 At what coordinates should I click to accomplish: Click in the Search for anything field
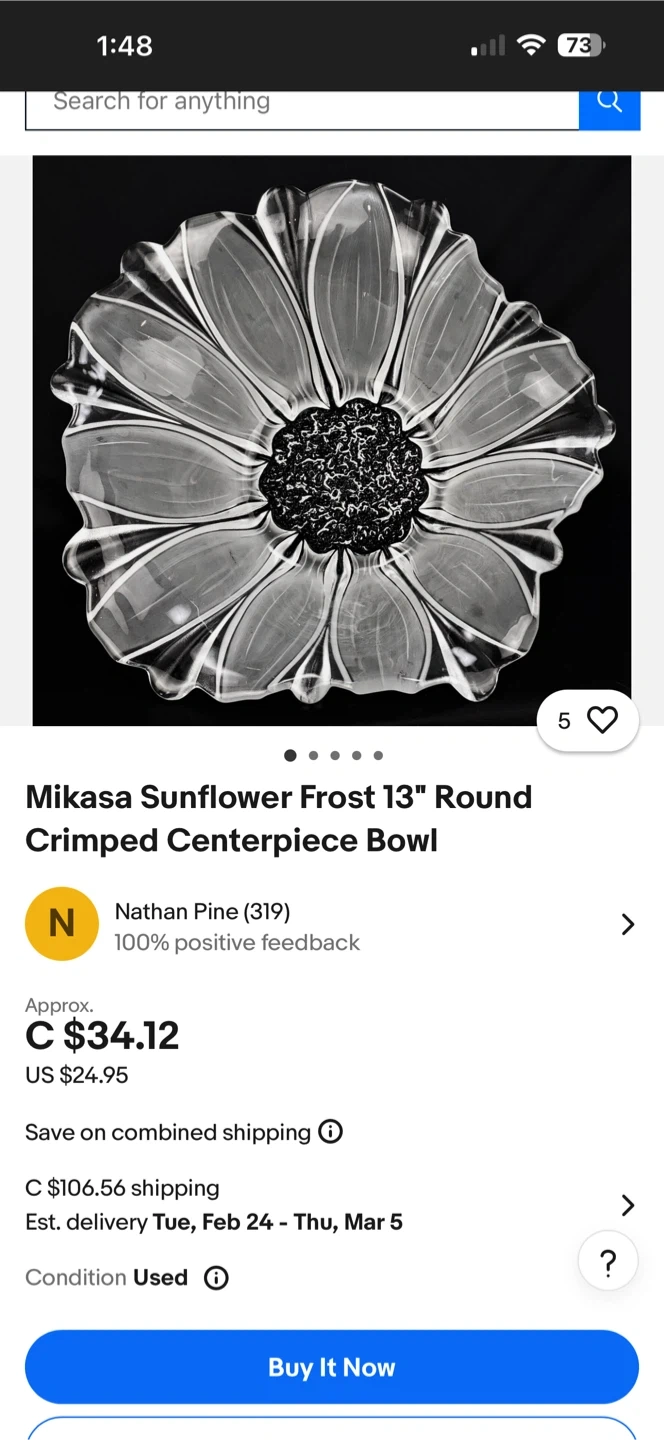[300, 104]
